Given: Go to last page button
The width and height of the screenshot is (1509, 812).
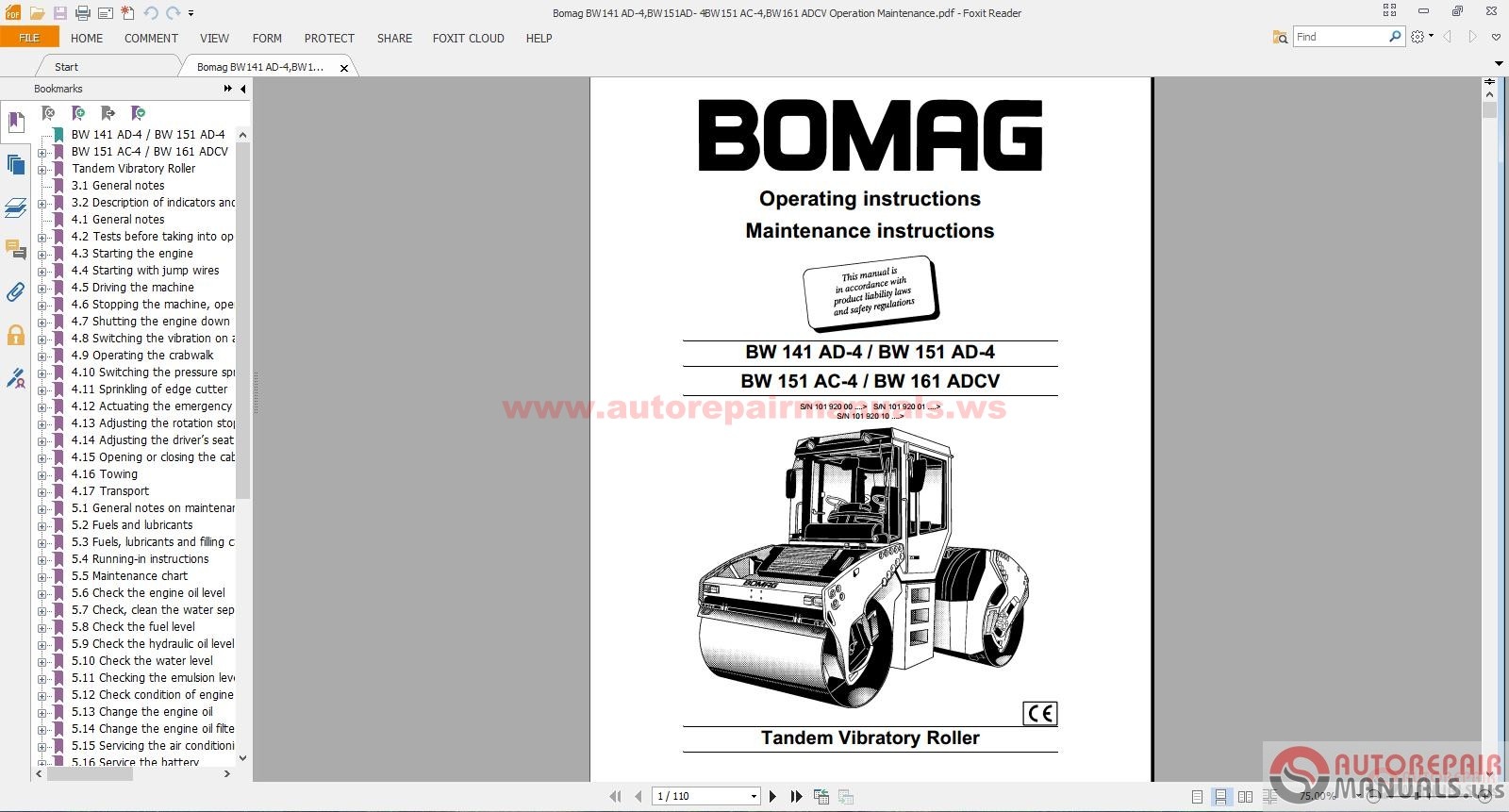Looking at the screenshot, I should tap(796, 796).
